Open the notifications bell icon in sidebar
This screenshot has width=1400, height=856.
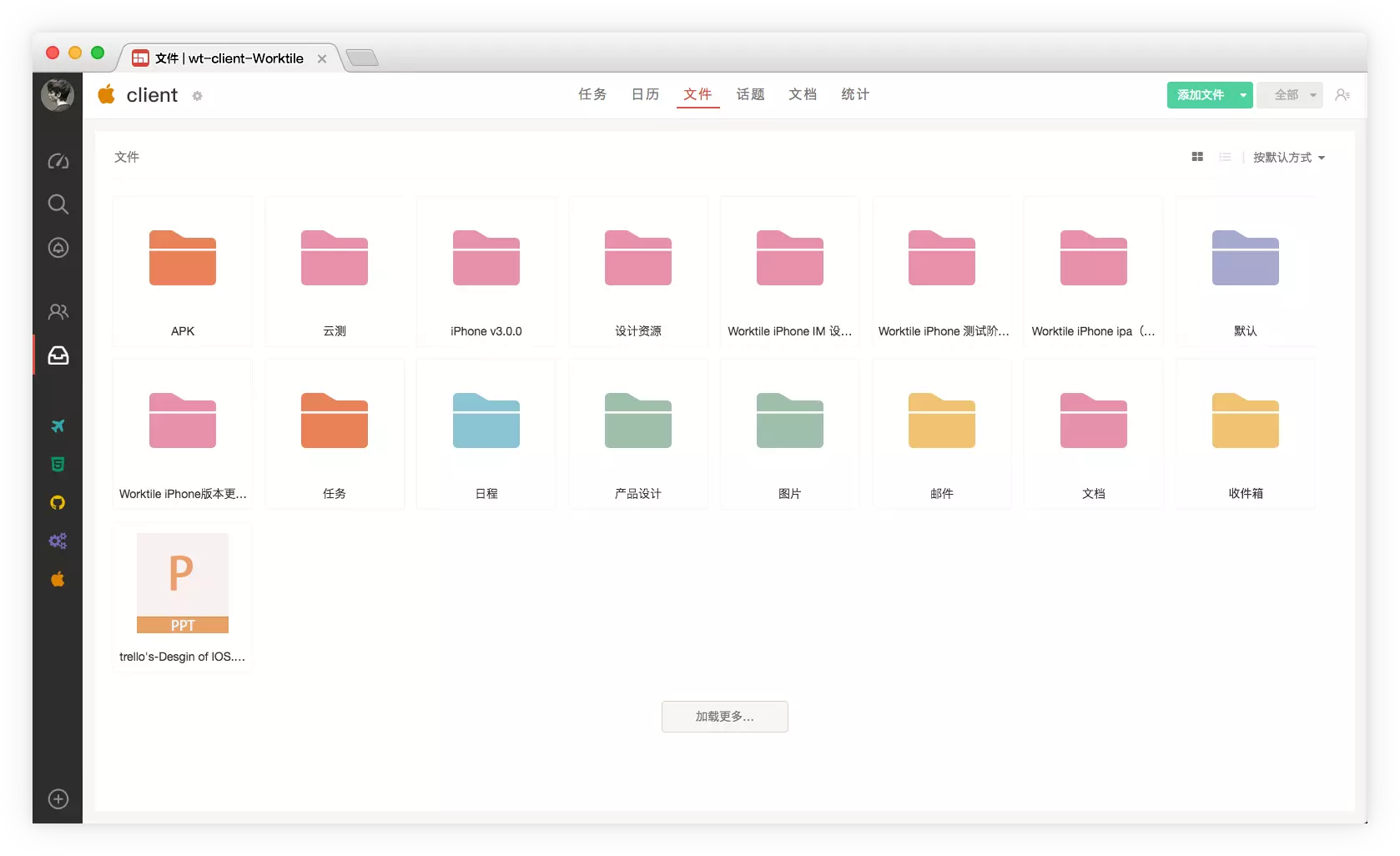(x=58, y=248)
